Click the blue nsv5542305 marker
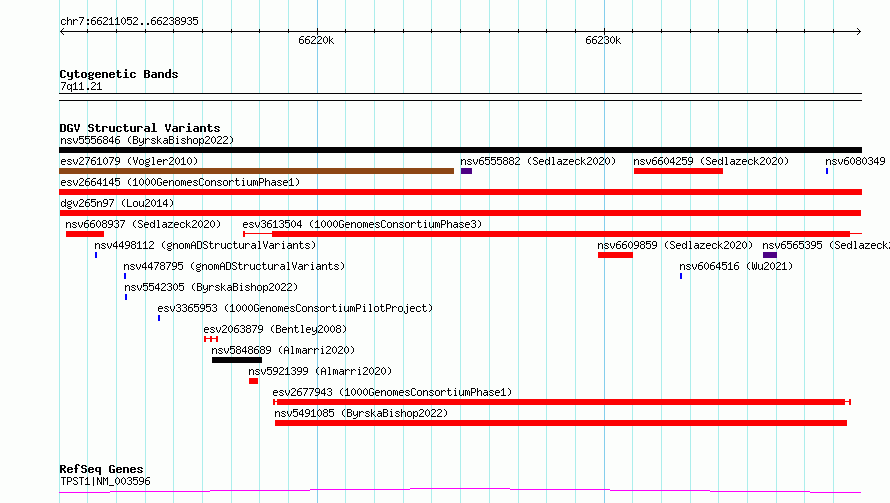 coord(126,297)
